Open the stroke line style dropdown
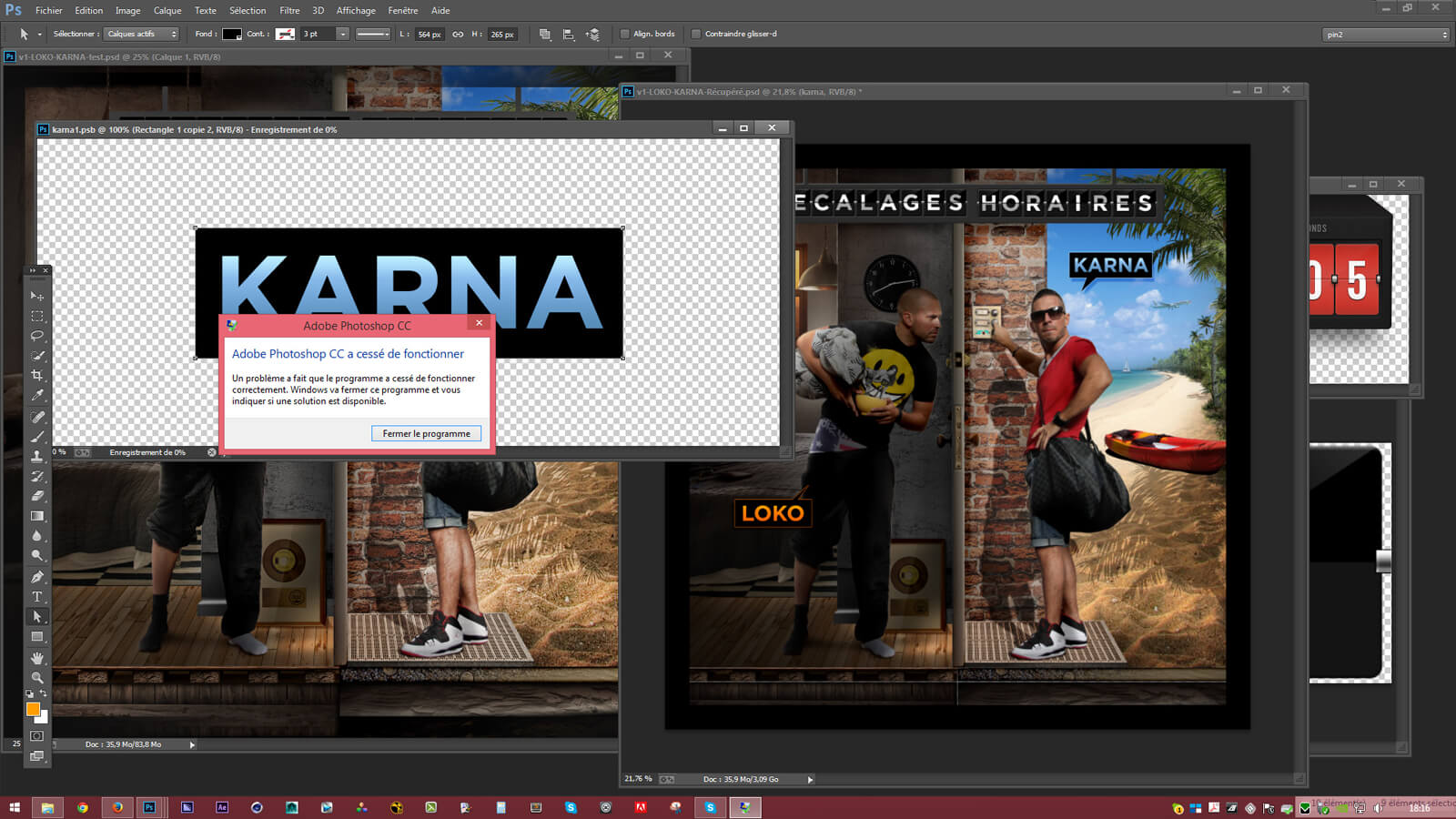 coord(372,34)
